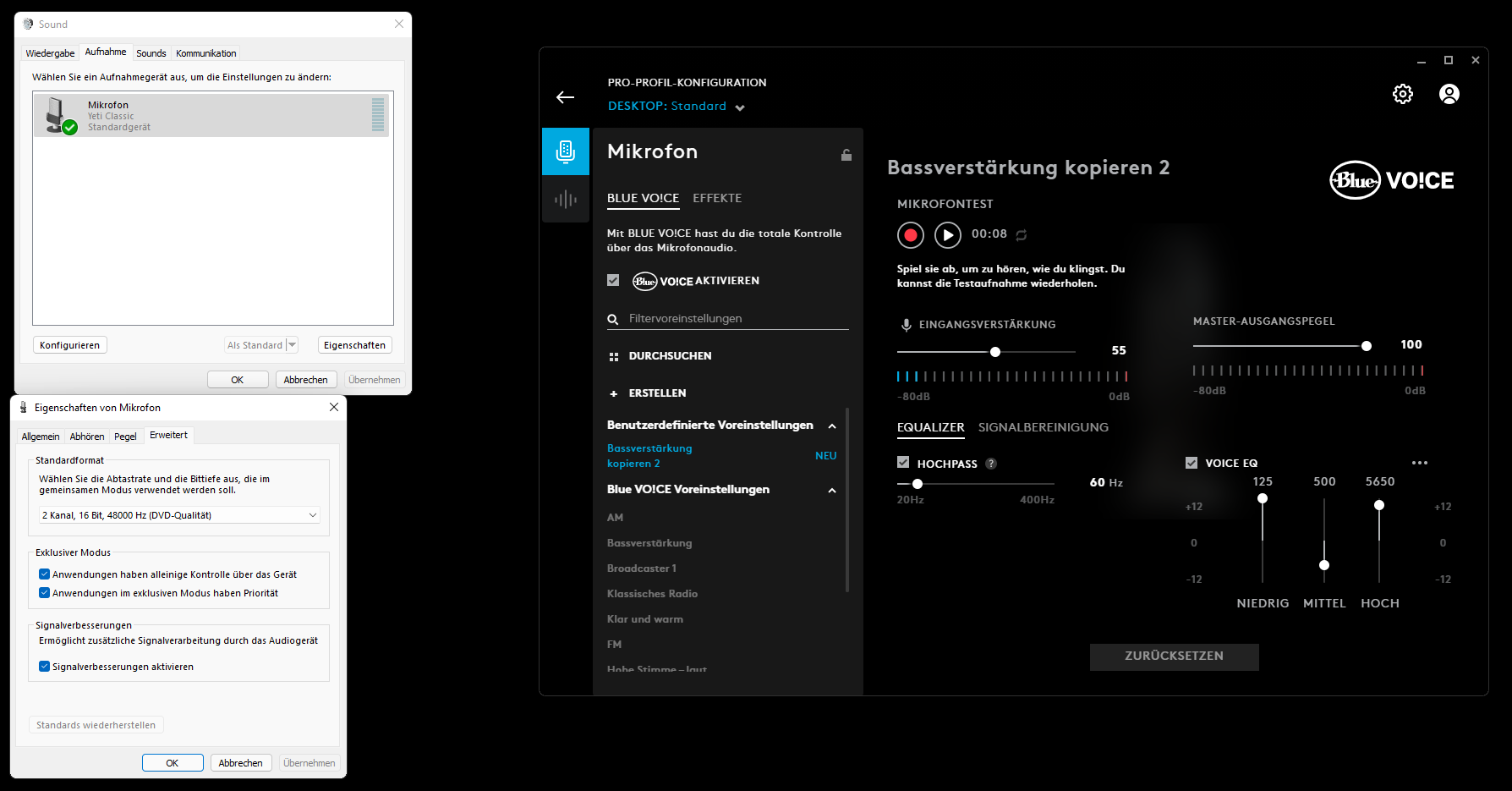Click the NIEDRIG EQ band slider handle

click(1263, 499)
